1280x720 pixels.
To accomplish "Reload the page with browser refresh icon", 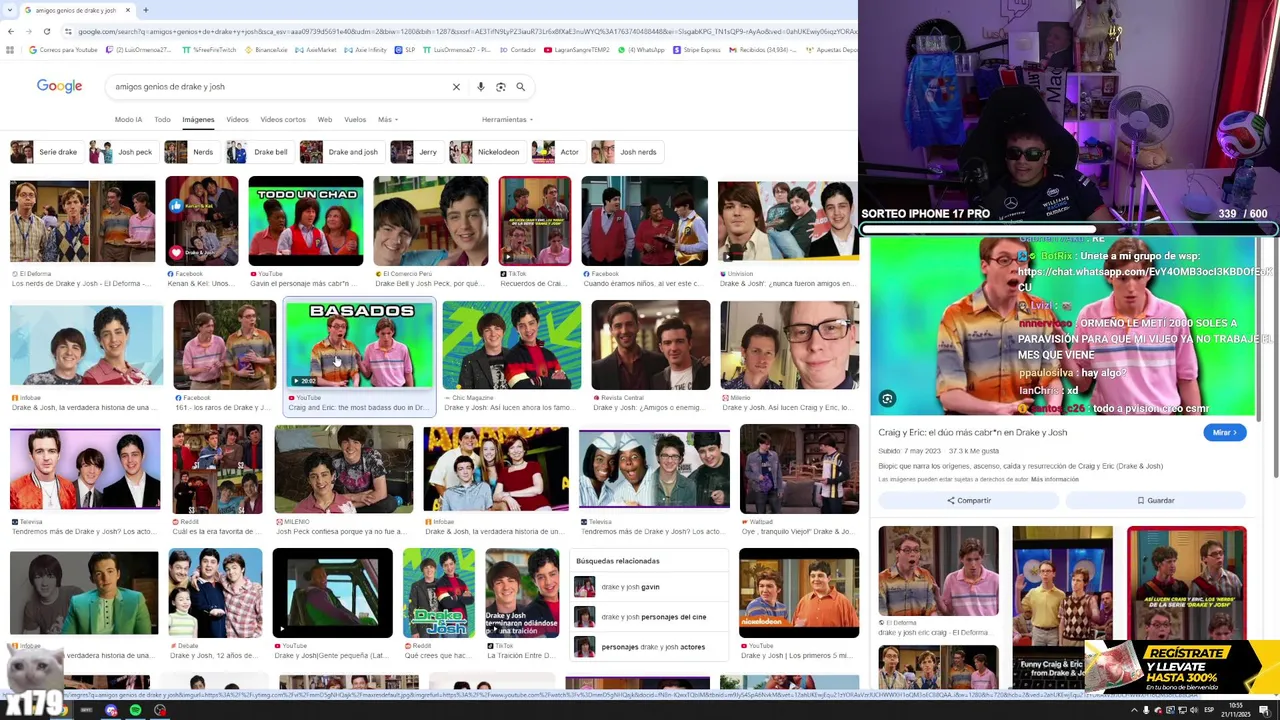I will point(46,31).
